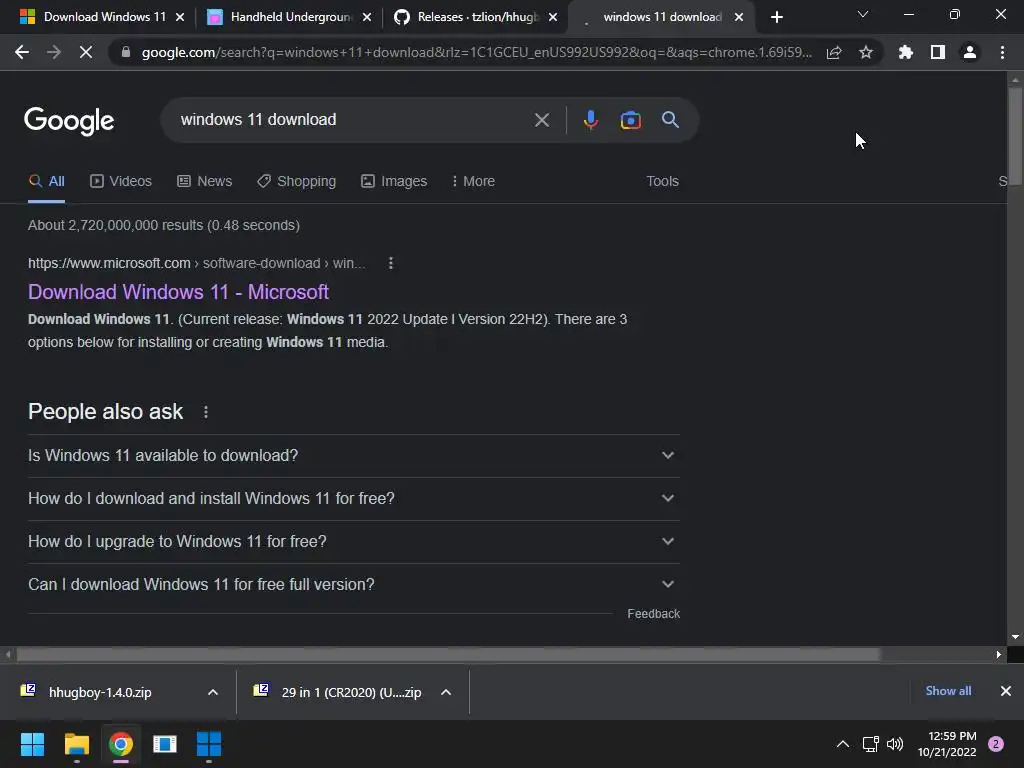Switch to News results
Viewport: 1024px width, 768px height.
204,181
